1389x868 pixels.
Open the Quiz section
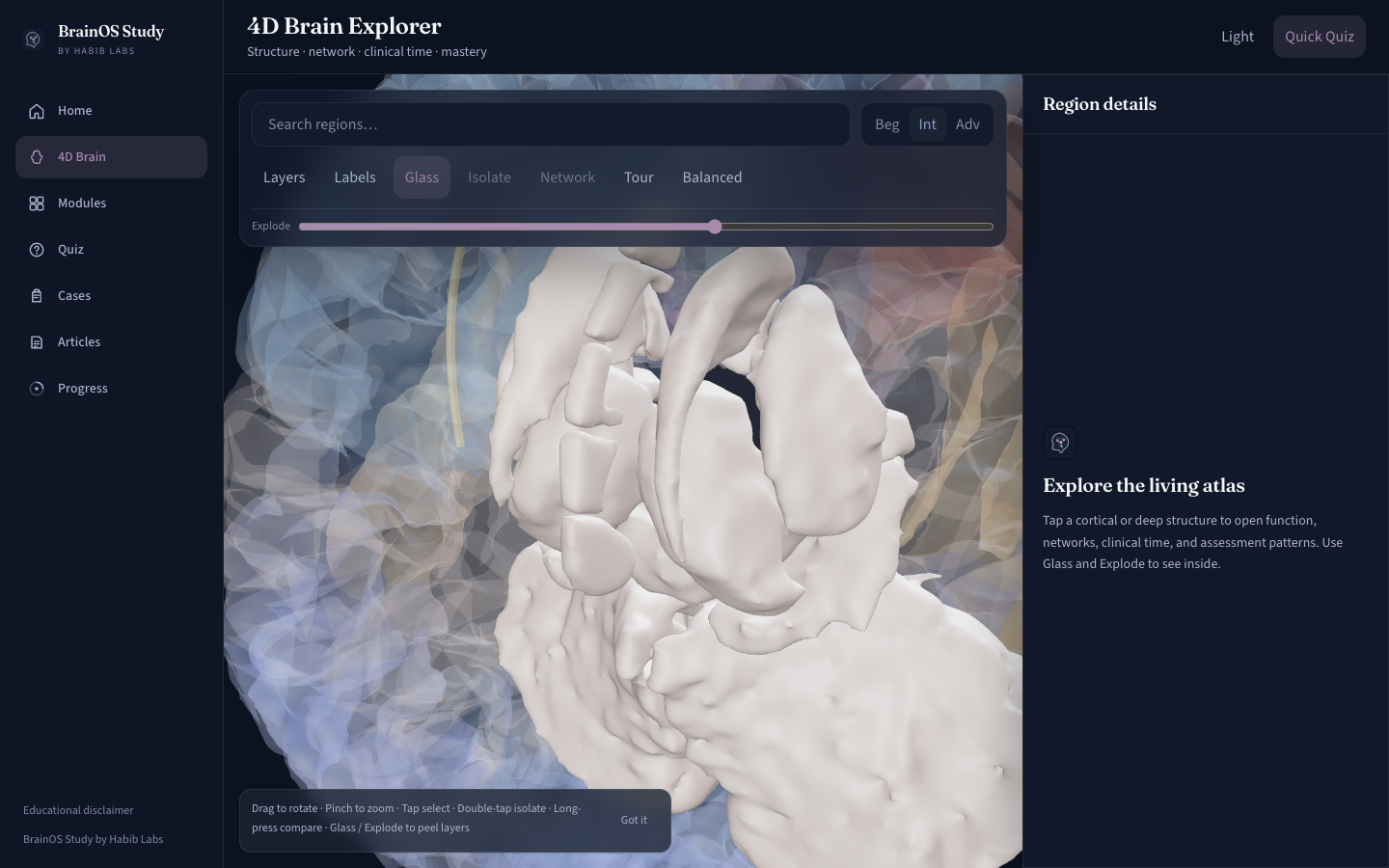point(111,250)
